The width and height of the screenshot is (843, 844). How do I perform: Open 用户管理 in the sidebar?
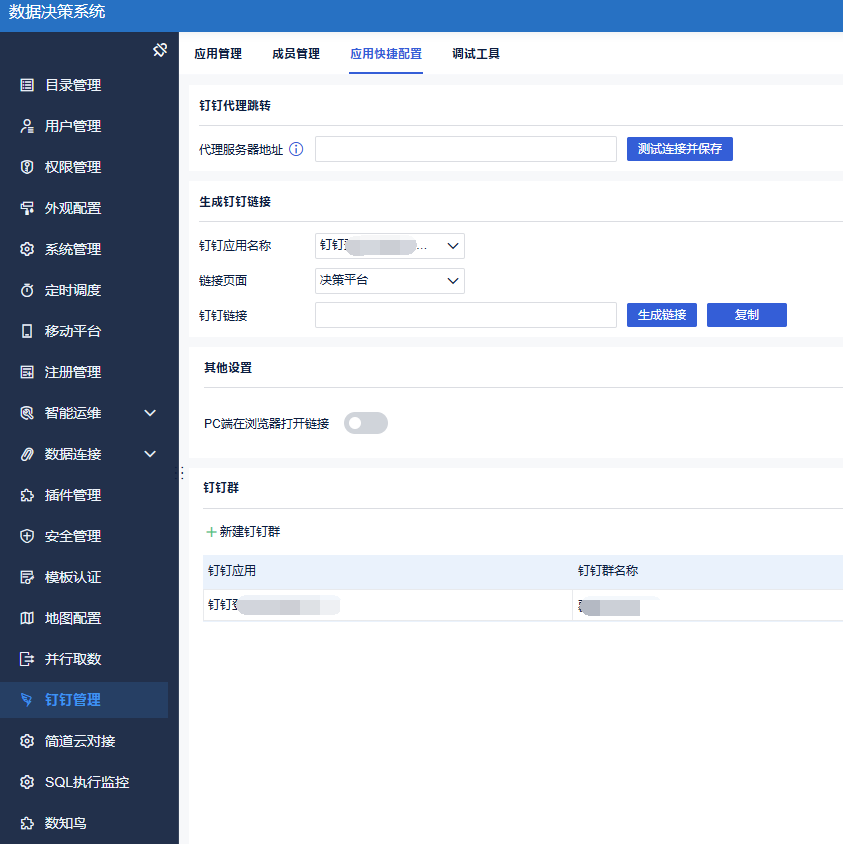point(73,126)
